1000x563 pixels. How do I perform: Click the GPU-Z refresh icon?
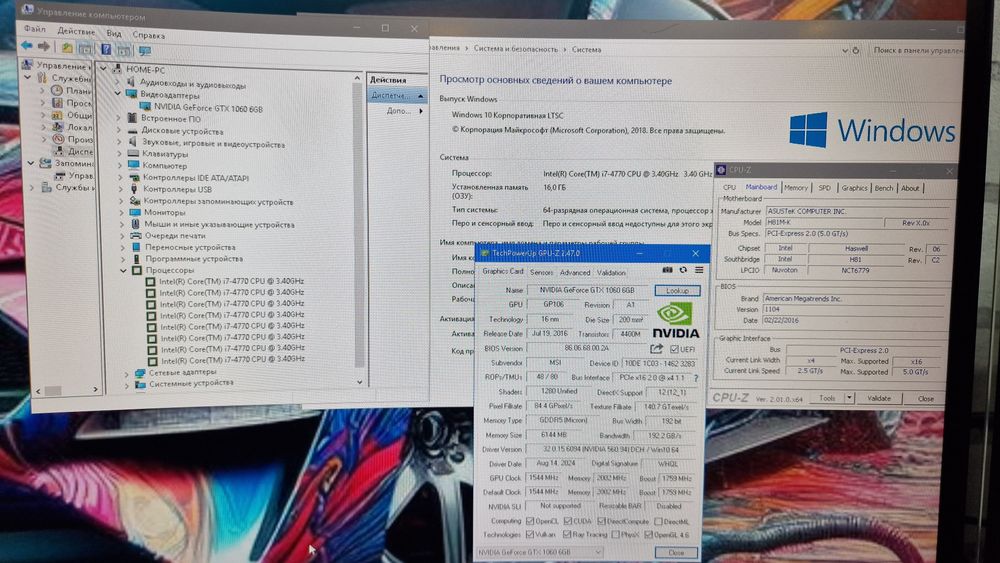tap(683, 270)
